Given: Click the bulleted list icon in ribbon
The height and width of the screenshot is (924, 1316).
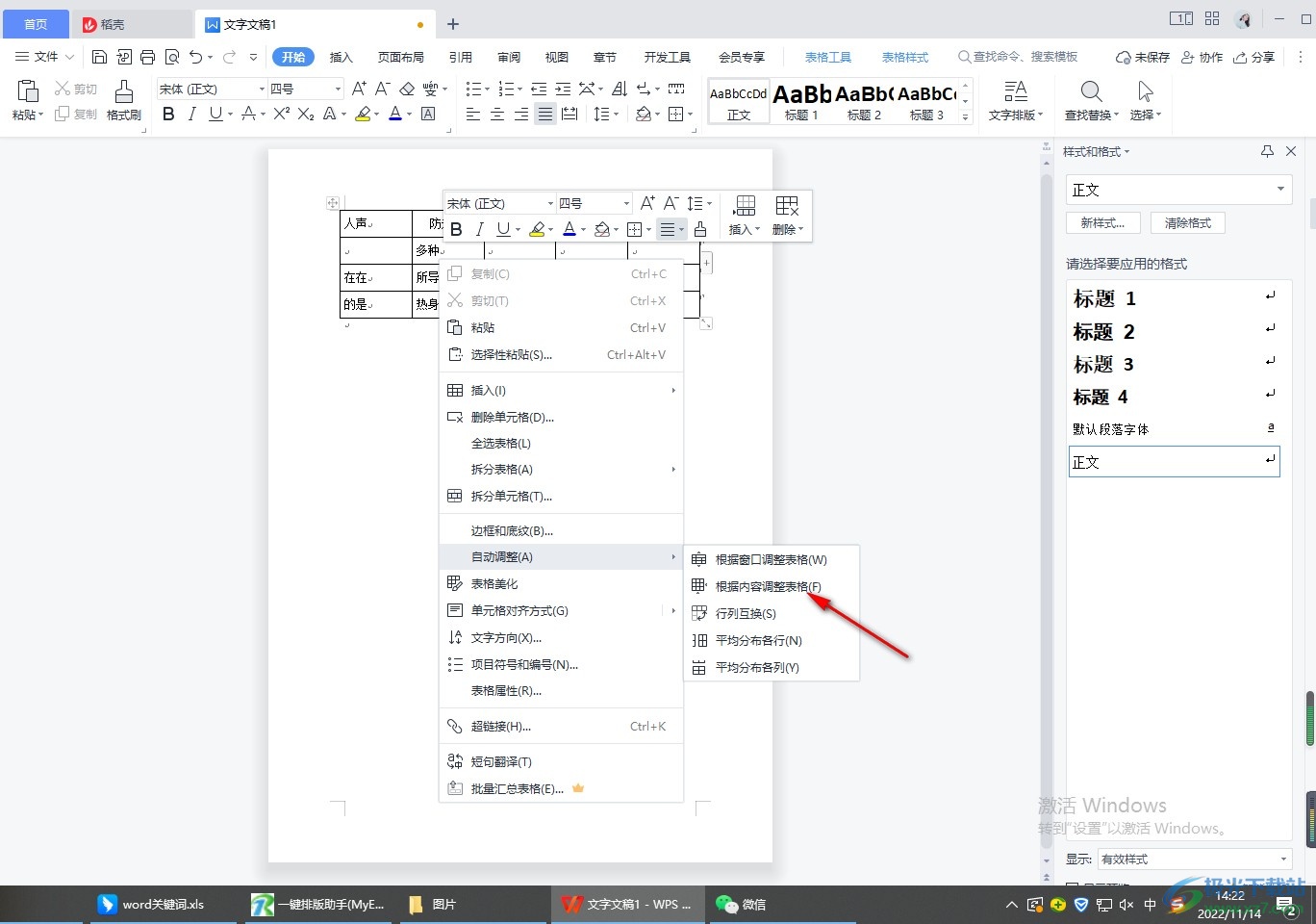Looking at the screenshot, I should click(472, 89).
